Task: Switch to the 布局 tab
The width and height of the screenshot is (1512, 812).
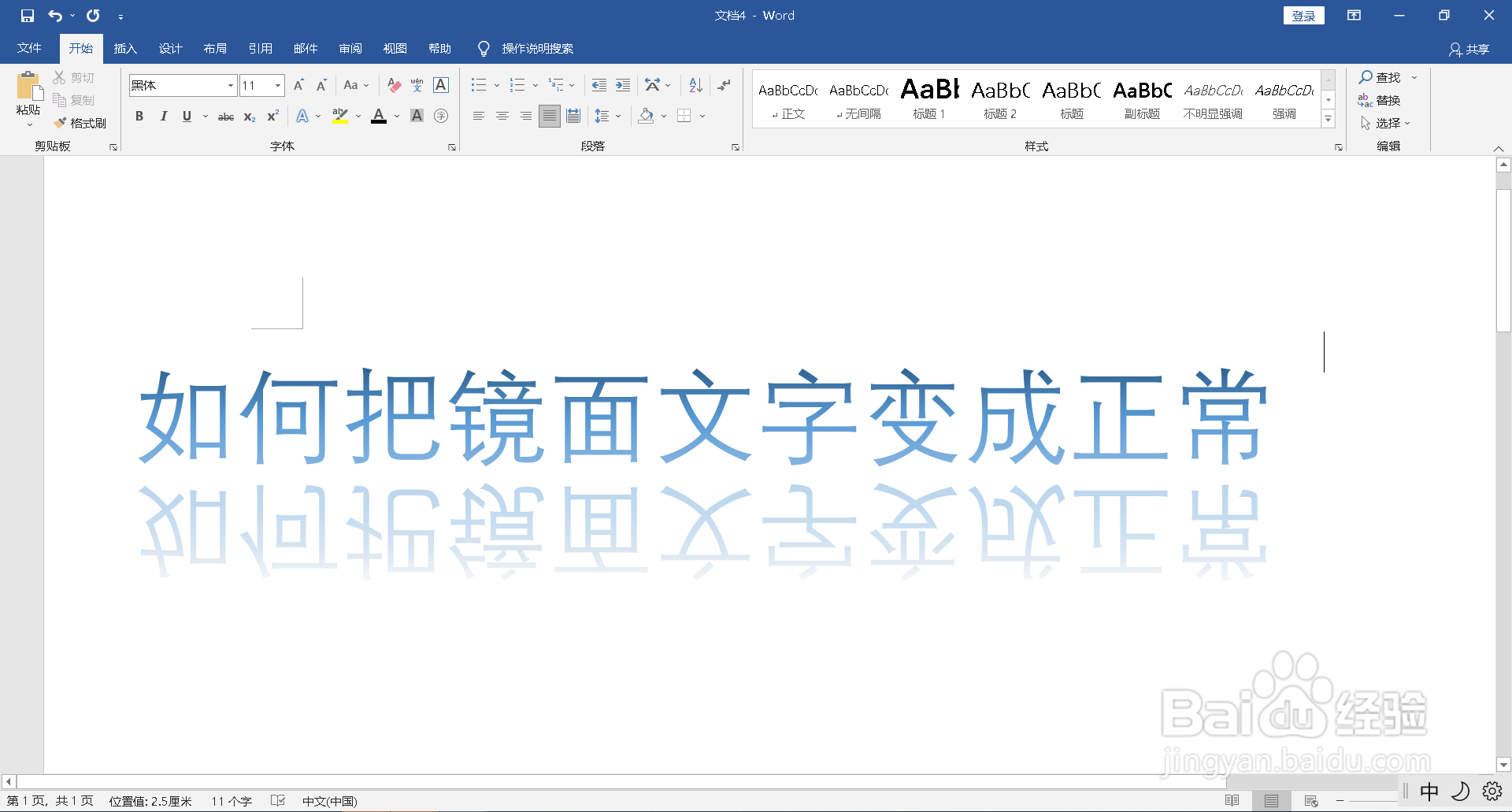Action: 215,48
